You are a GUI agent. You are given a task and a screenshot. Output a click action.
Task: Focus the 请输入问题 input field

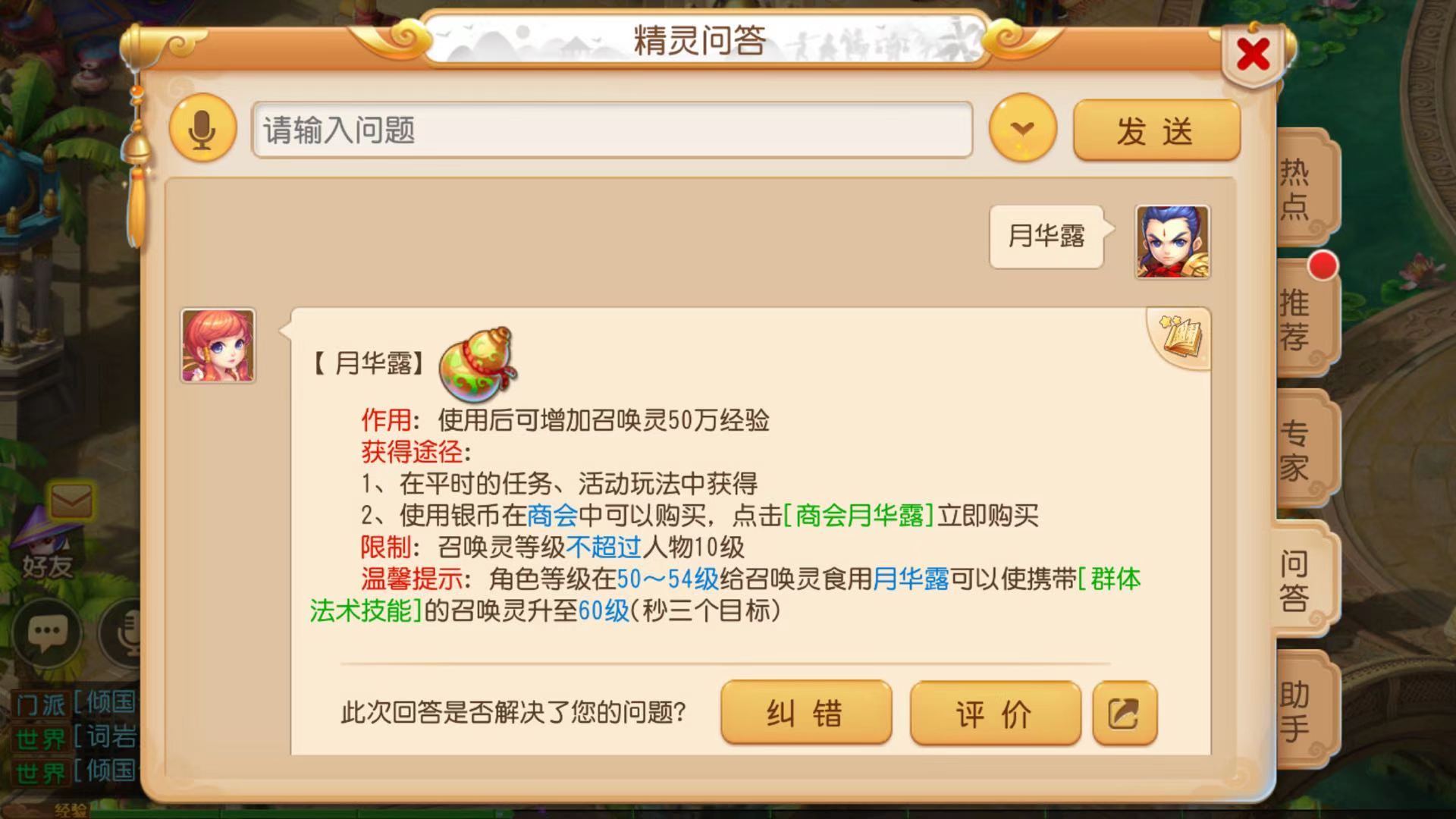[612, 130]
